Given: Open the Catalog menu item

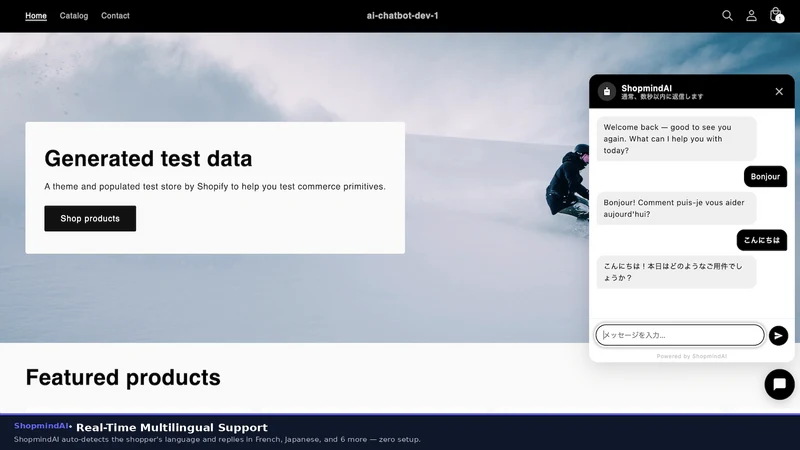Looking at the screenshot, I should [x=73, y=15].
